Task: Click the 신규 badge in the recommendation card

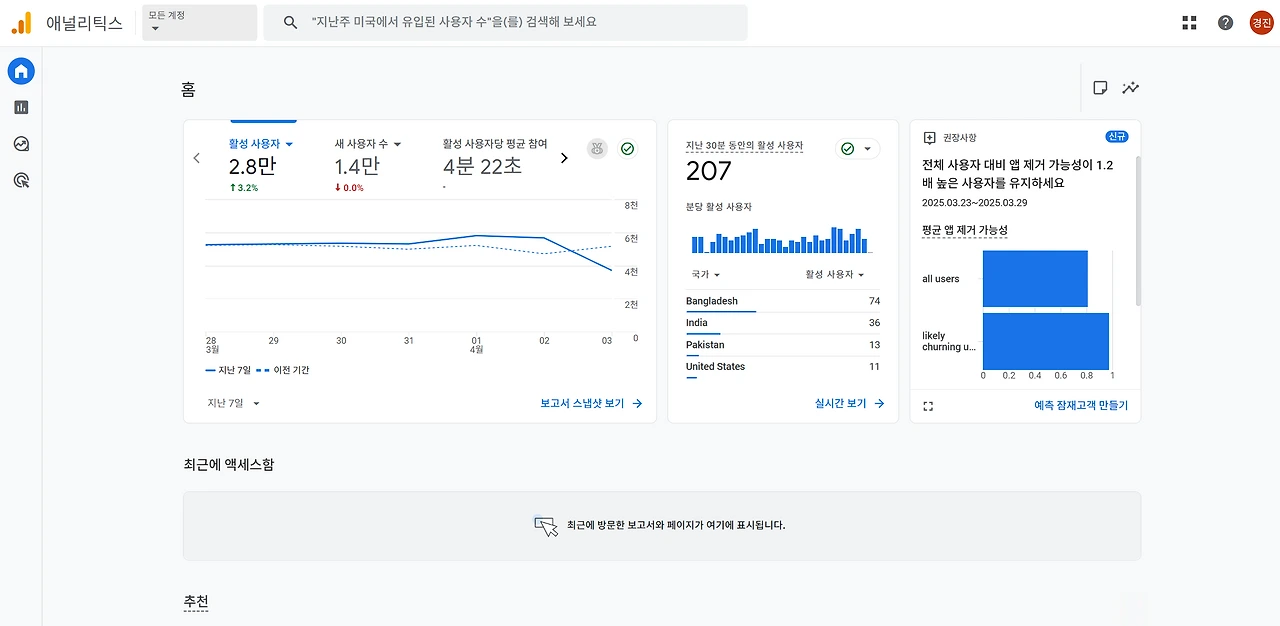Action: [x=1117, y=137]
